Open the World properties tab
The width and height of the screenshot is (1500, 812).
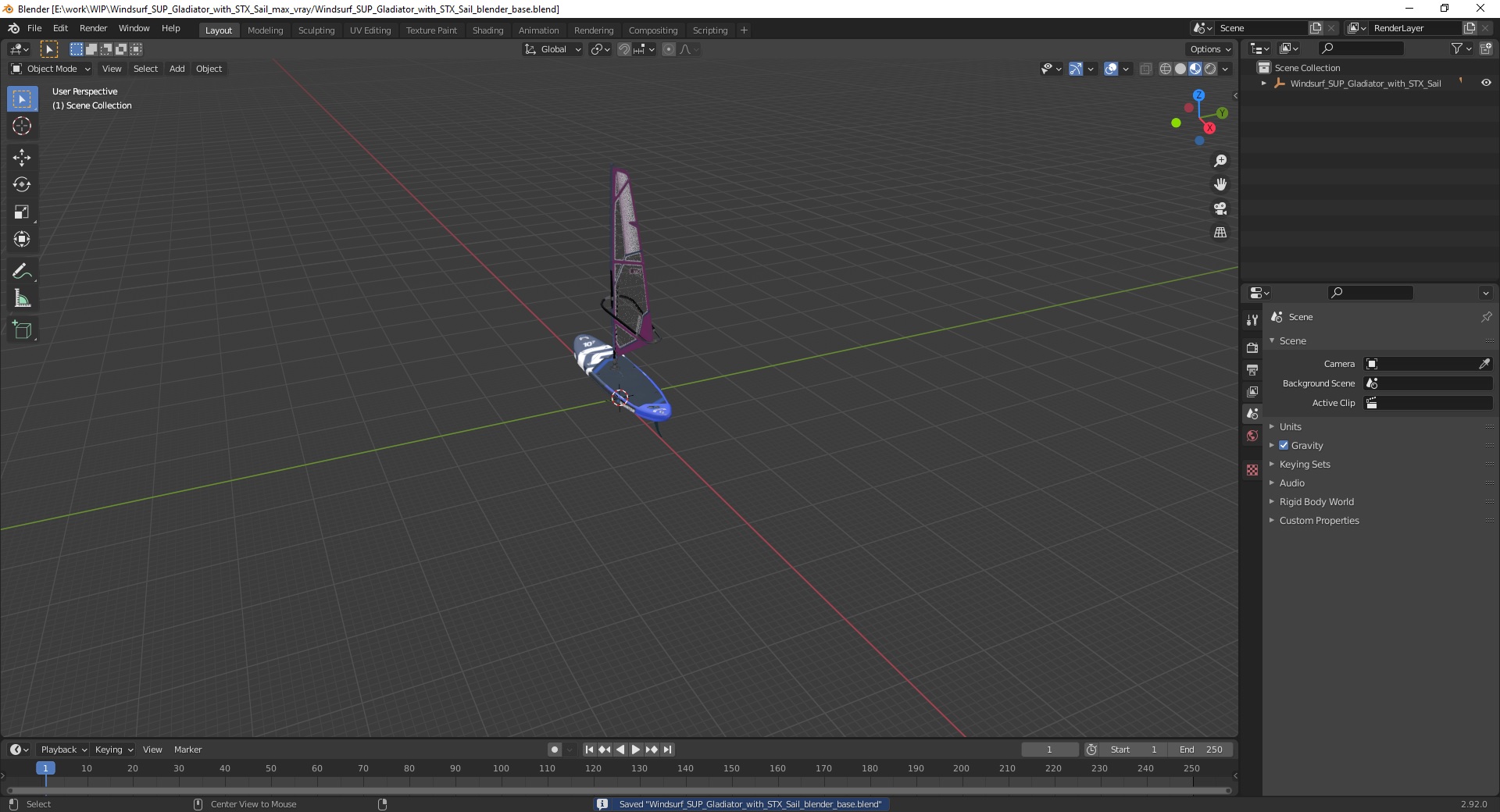coord(1252,436)
